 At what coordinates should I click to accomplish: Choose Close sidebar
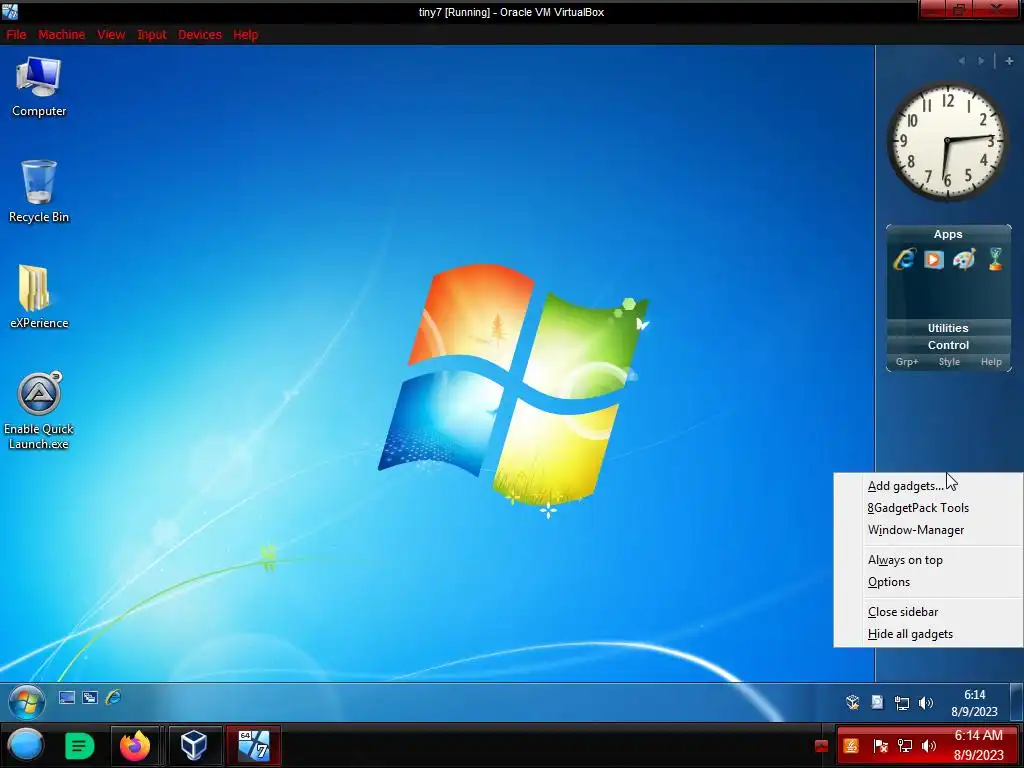[x=928, y=612]
